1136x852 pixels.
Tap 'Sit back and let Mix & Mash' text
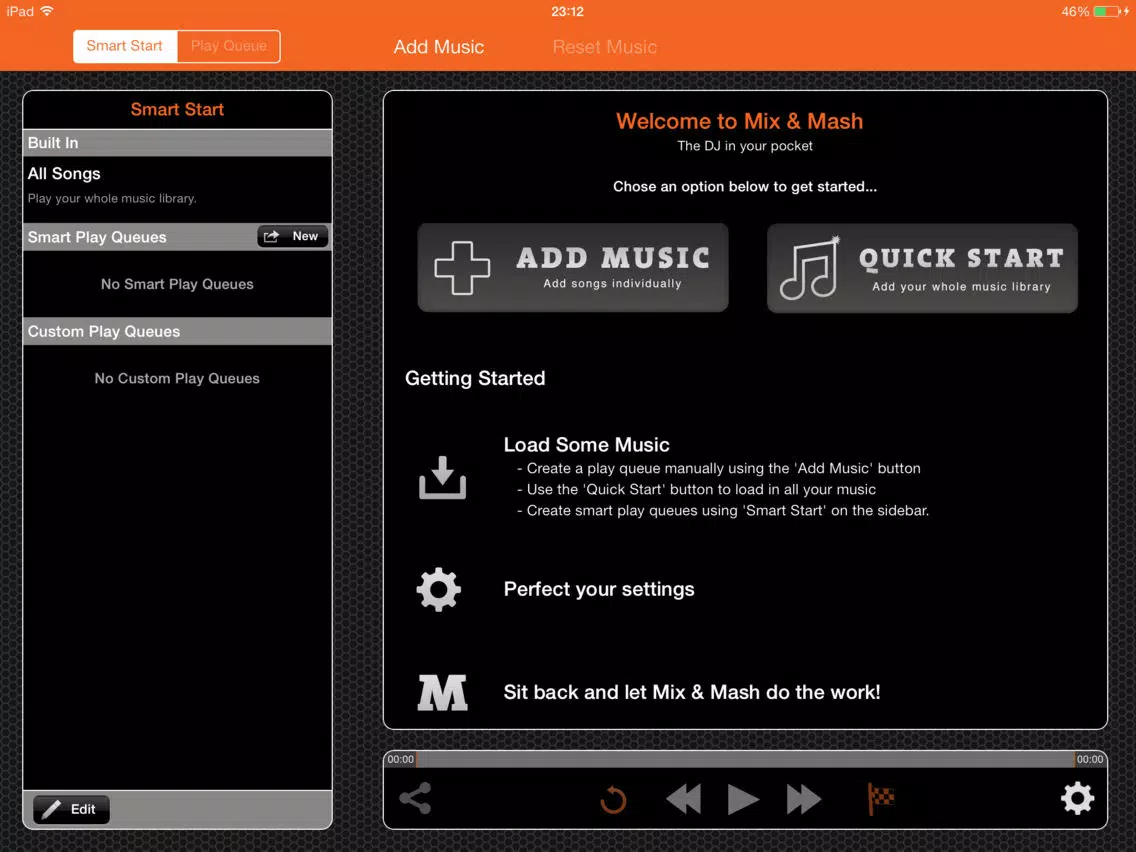[x=692, y=692]
